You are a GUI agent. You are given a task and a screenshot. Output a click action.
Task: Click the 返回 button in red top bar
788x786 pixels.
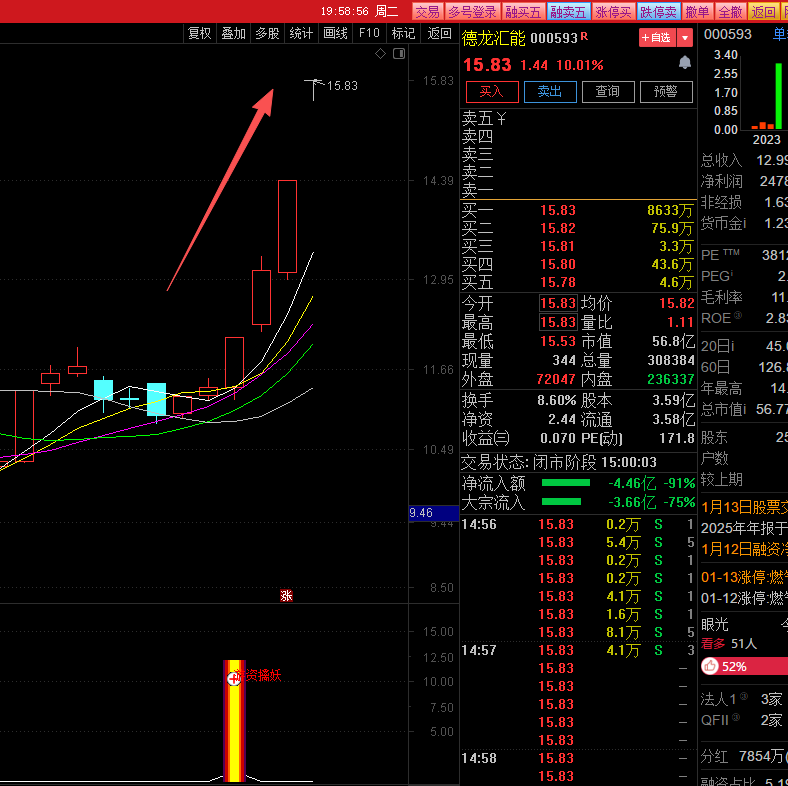coord(764,12)
